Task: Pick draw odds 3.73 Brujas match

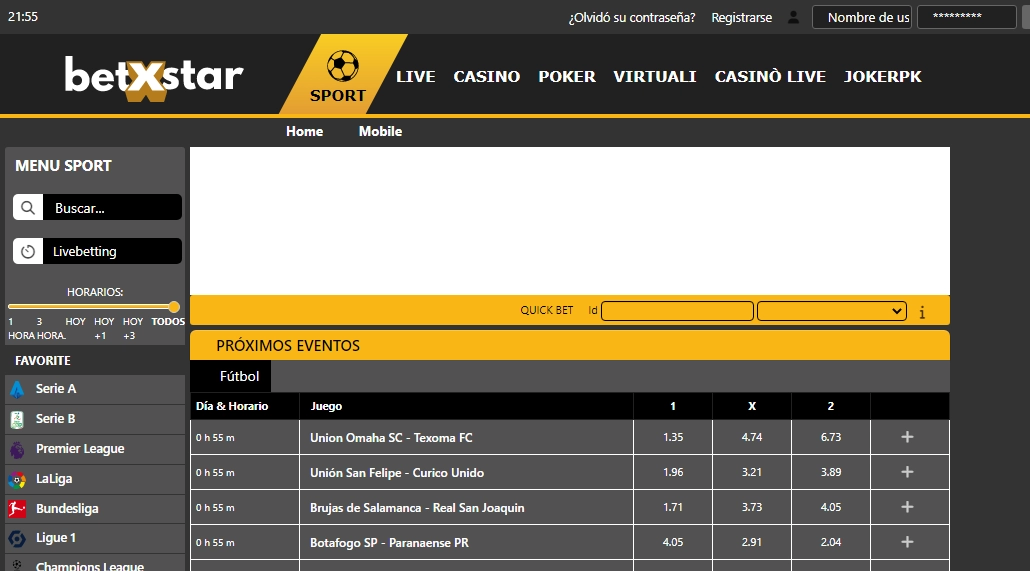Action: pyautogui.click(x=751, y=507)
